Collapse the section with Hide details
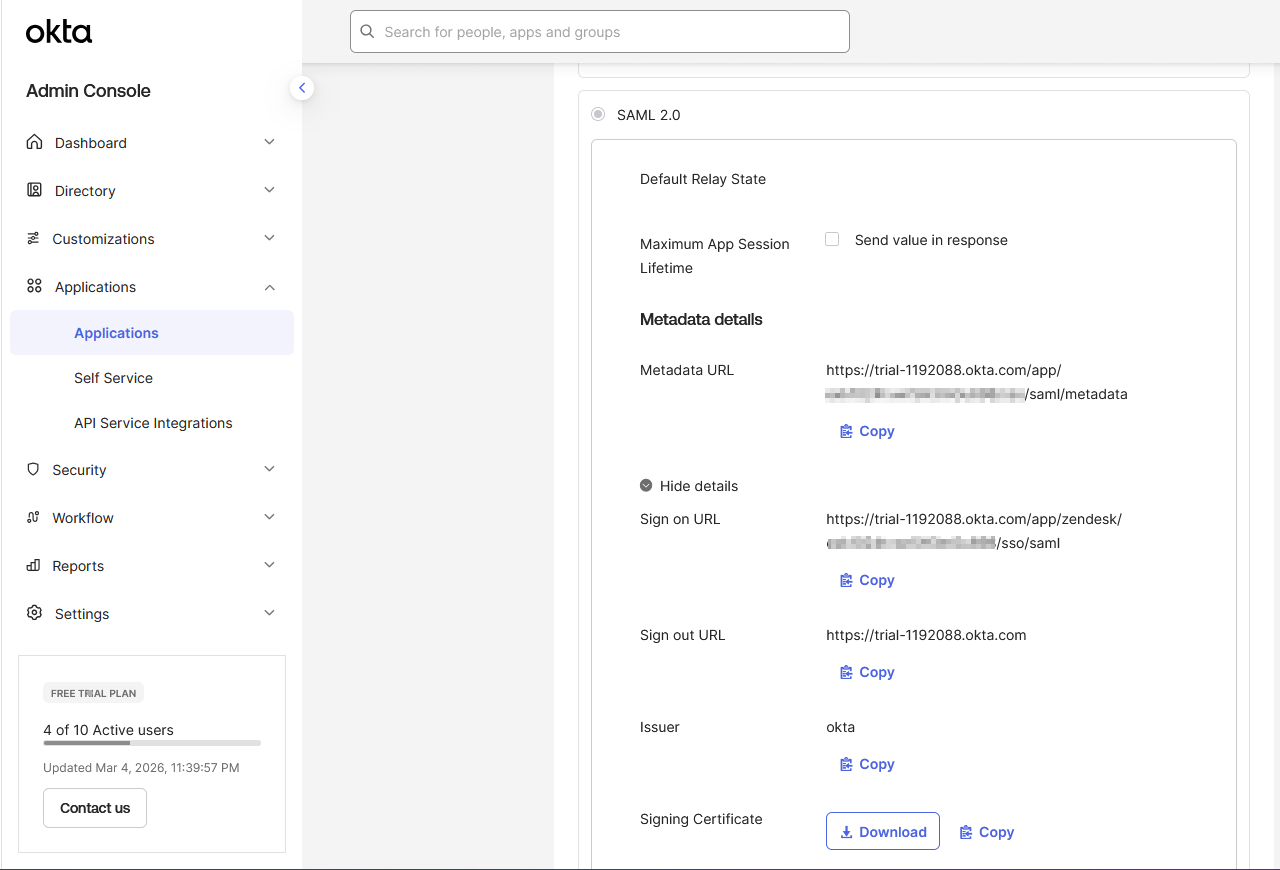 point(689,486)
